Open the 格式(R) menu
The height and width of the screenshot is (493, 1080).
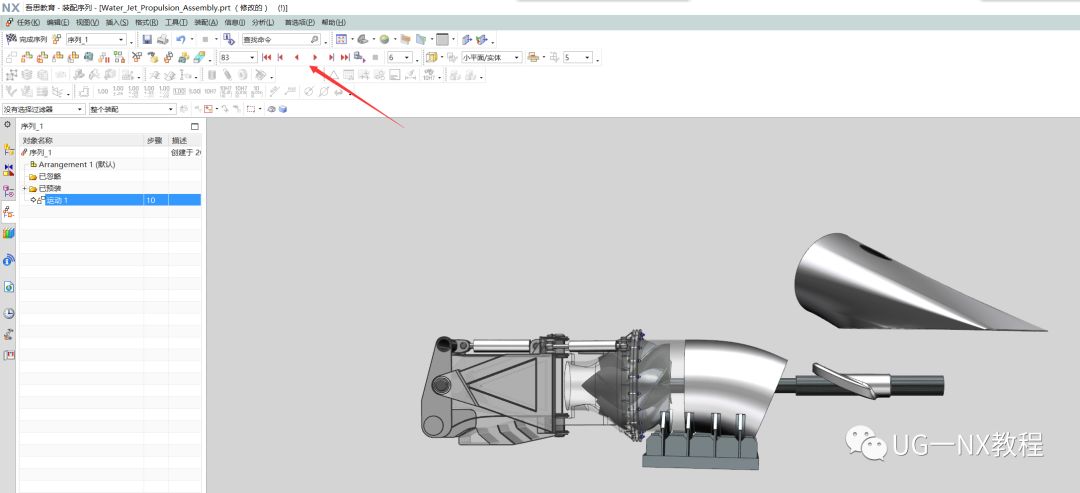146,23
